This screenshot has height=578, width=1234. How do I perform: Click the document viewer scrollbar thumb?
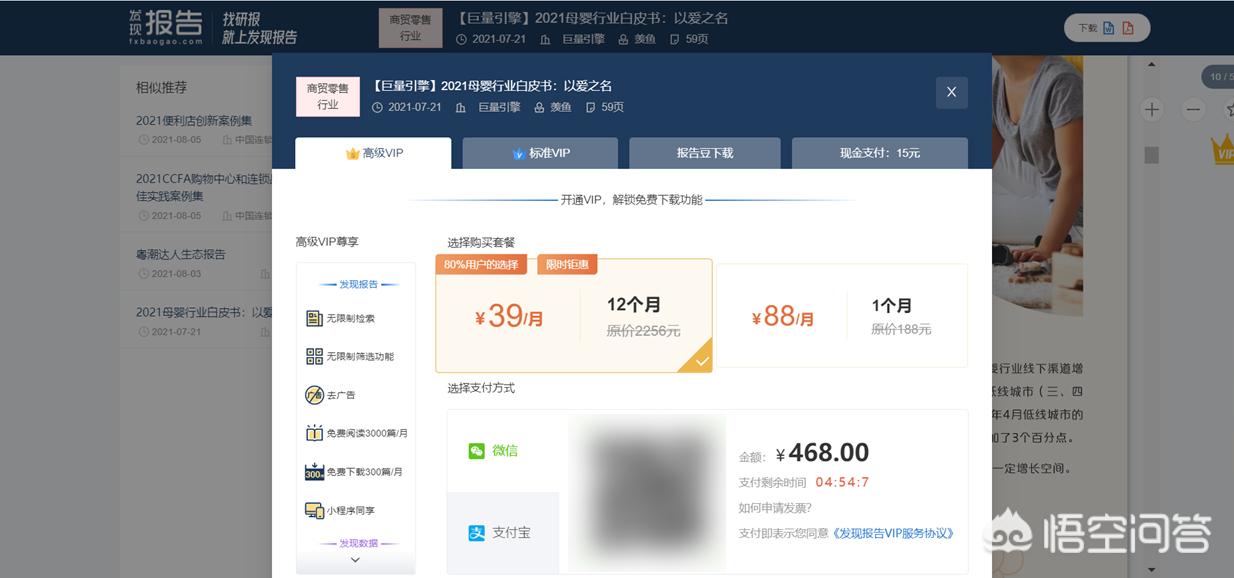tap(1151, 155)
